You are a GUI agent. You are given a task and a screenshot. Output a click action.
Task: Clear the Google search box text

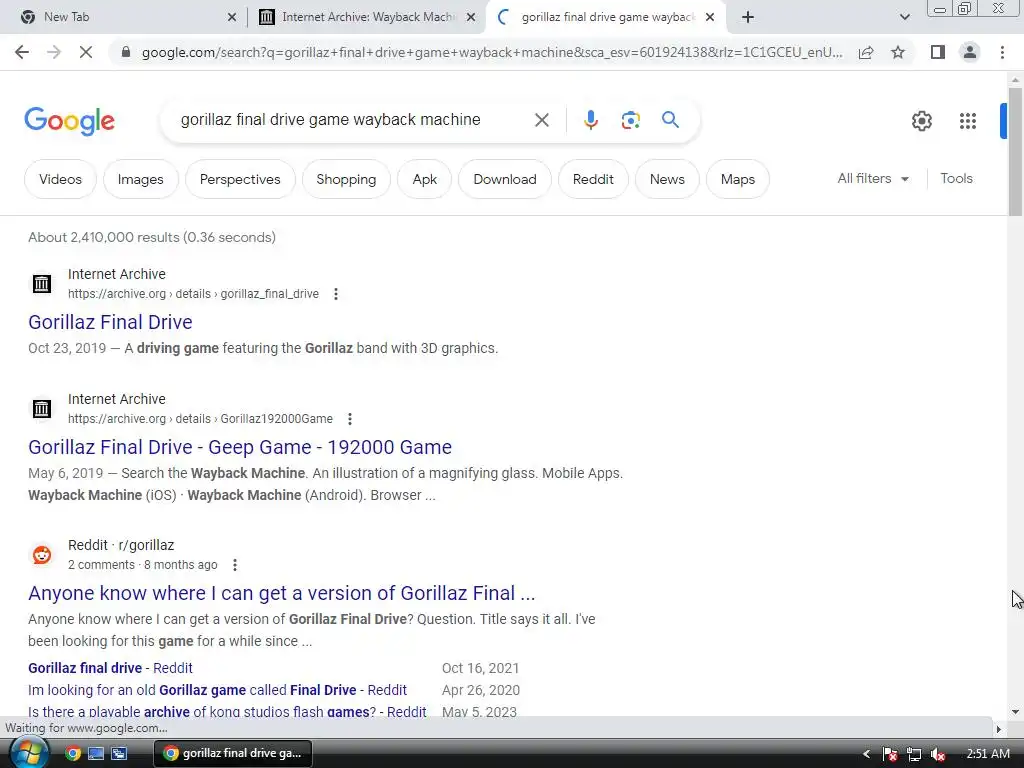point(541,120)
